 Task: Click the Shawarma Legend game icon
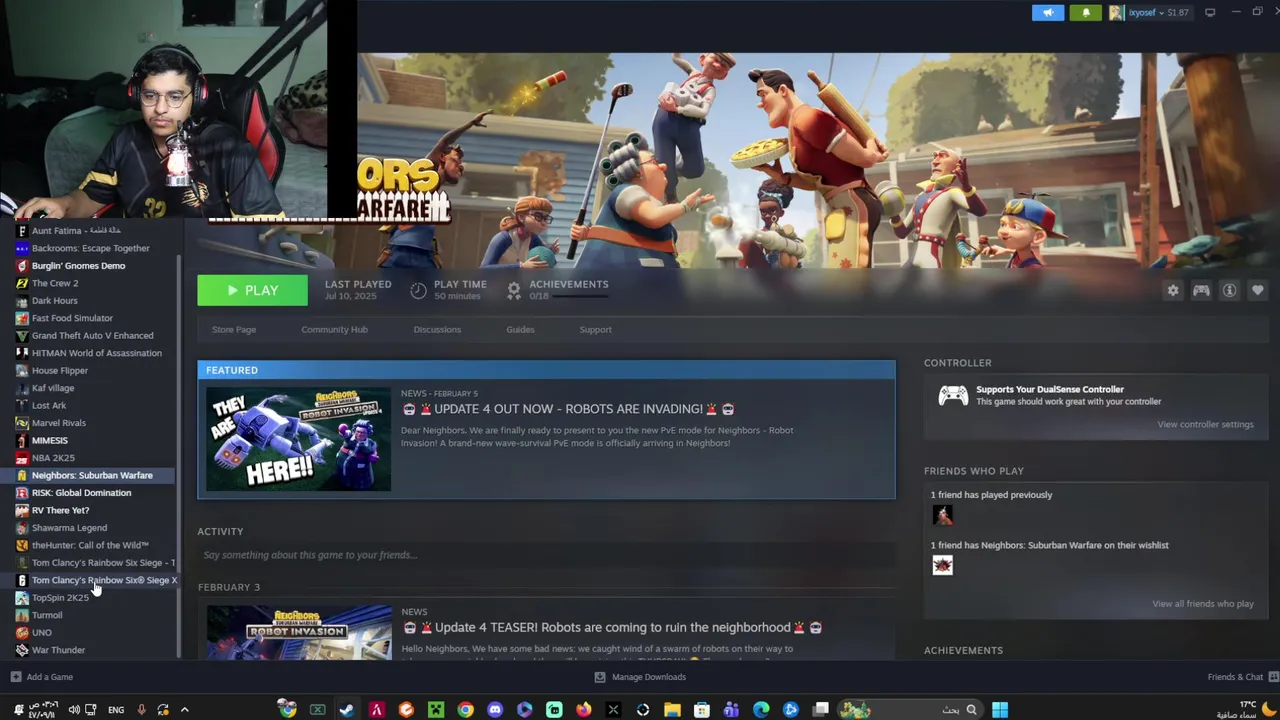22,528
